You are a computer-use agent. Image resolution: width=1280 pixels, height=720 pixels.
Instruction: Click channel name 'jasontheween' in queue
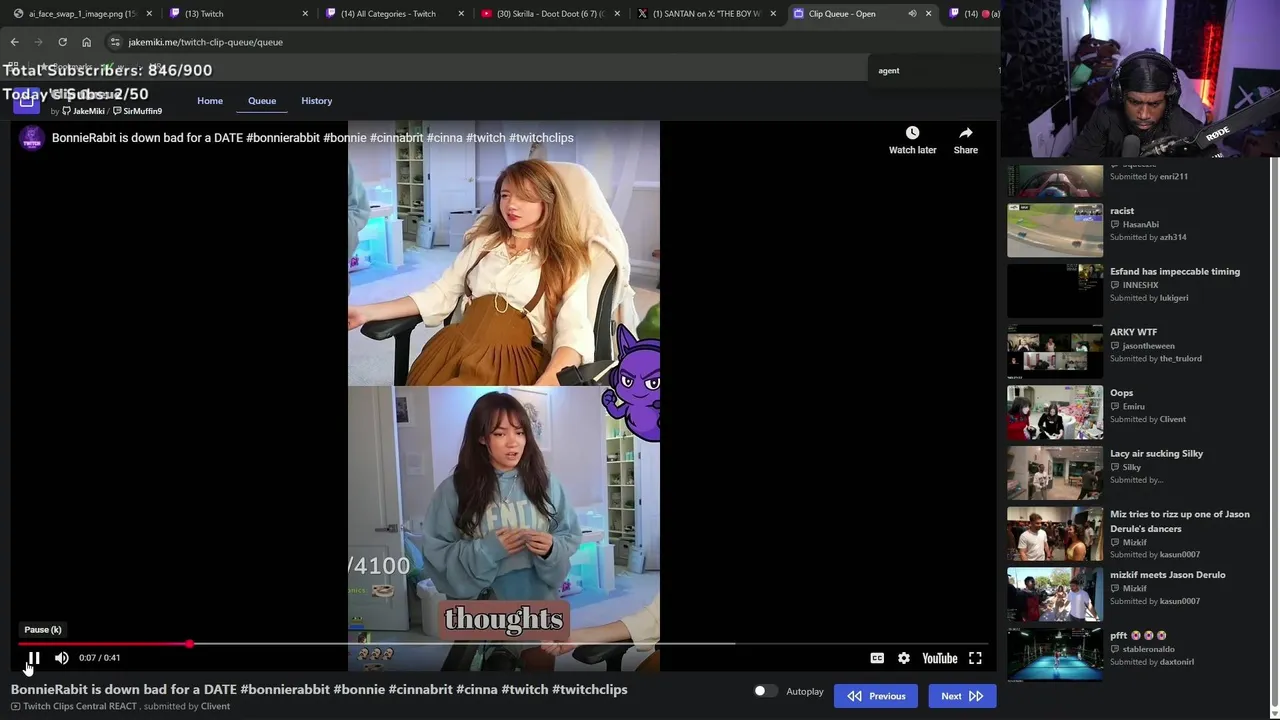[1148, 346]
